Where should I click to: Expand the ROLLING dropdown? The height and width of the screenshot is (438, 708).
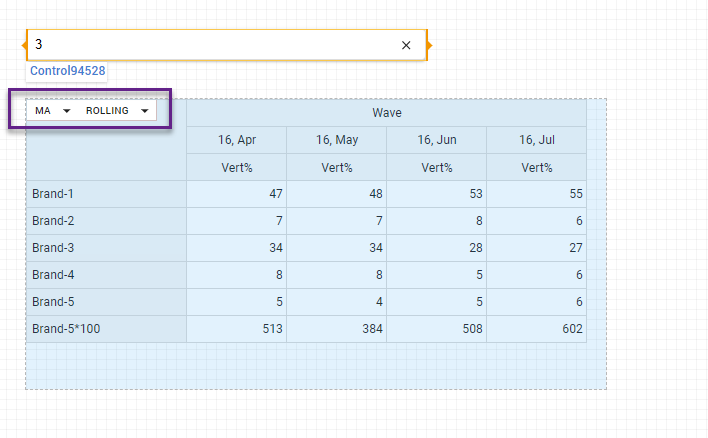(117, 111)
